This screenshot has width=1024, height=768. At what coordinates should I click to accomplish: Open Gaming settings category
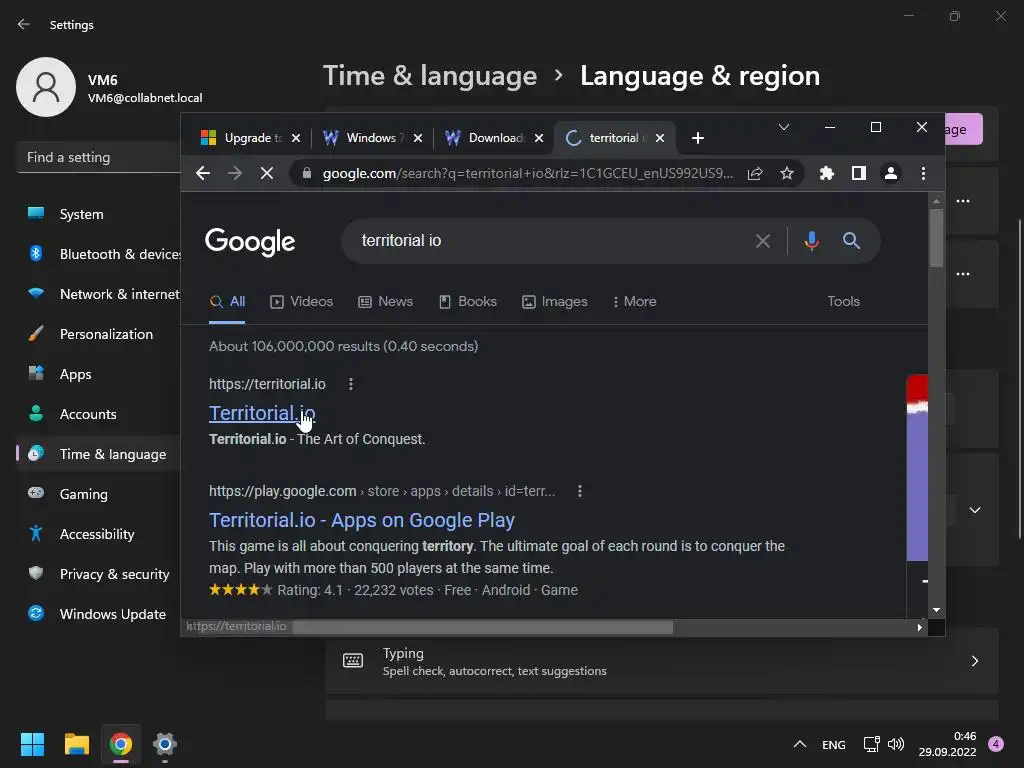[x=98, y=494]
